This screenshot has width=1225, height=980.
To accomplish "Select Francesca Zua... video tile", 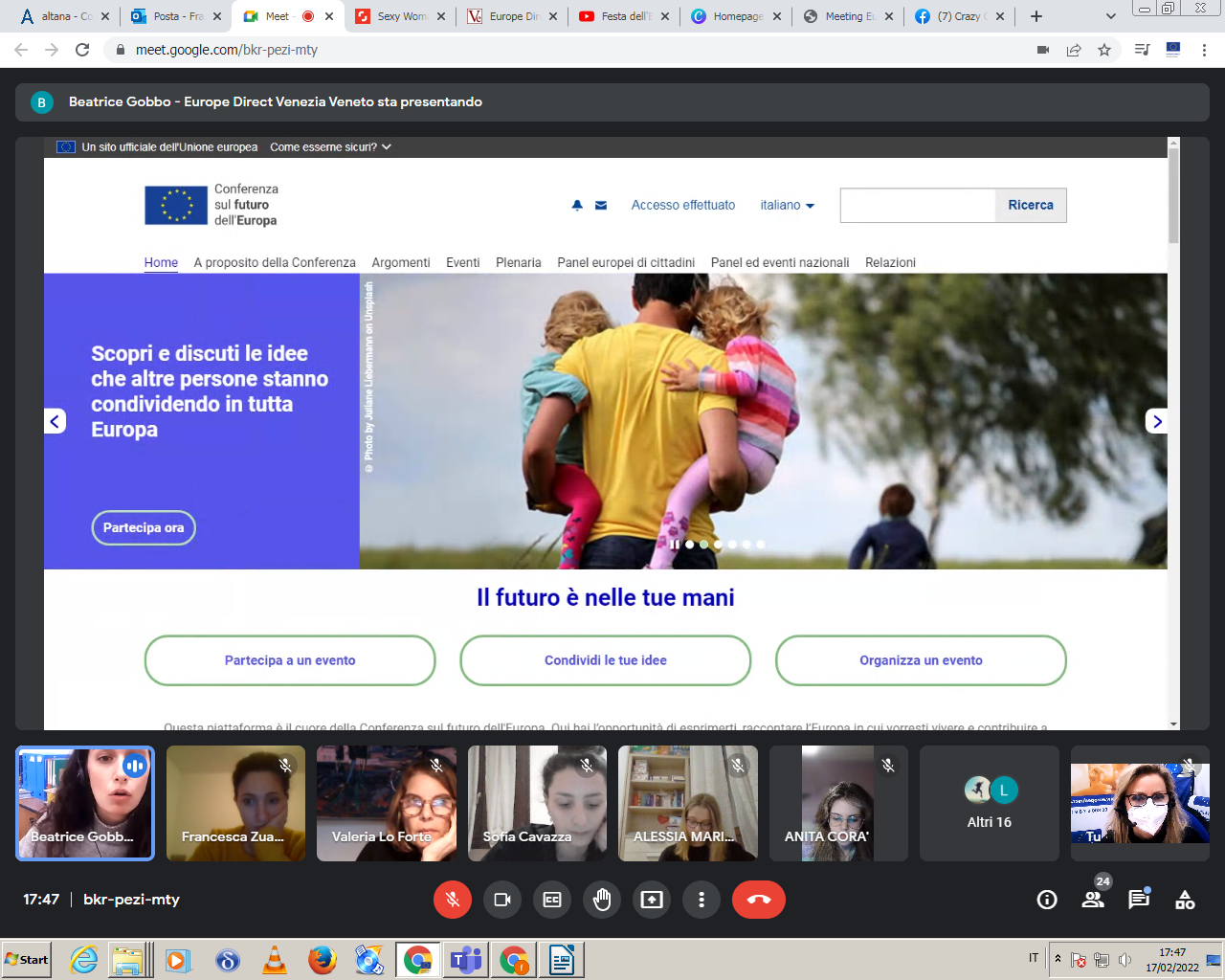I will pos(235,804).
